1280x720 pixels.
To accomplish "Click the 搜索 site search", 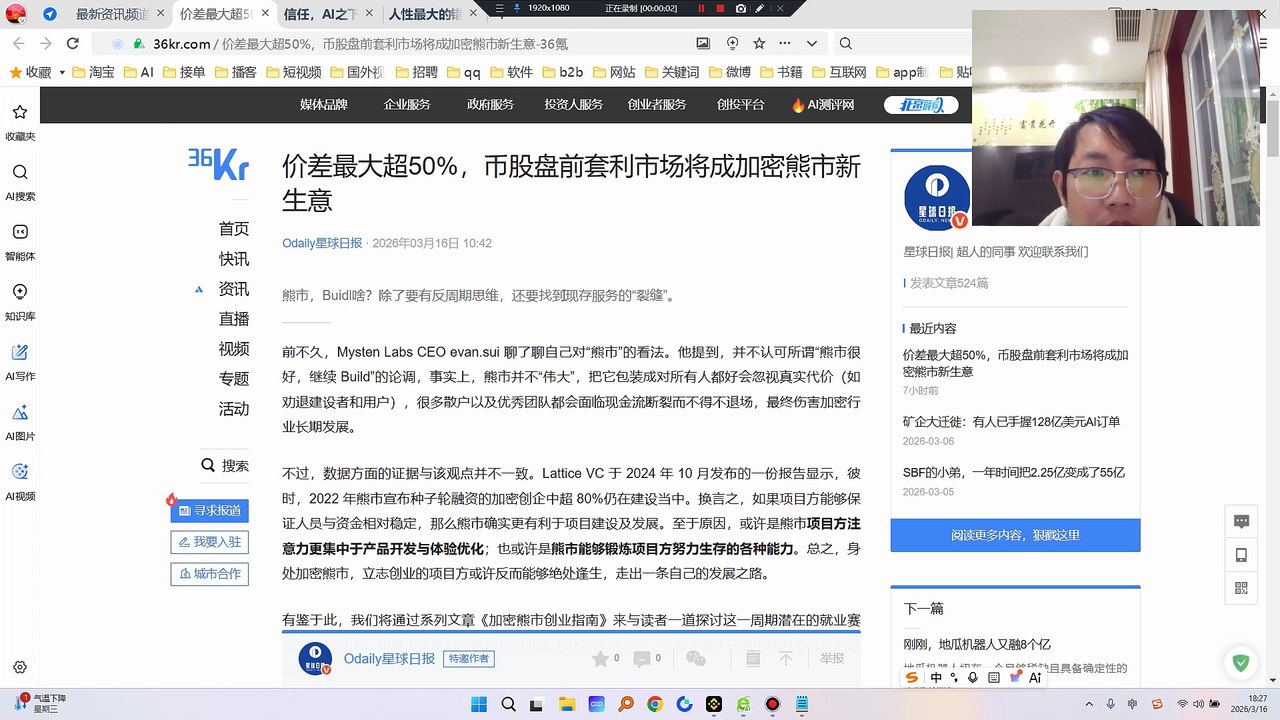I will (225, 465).
